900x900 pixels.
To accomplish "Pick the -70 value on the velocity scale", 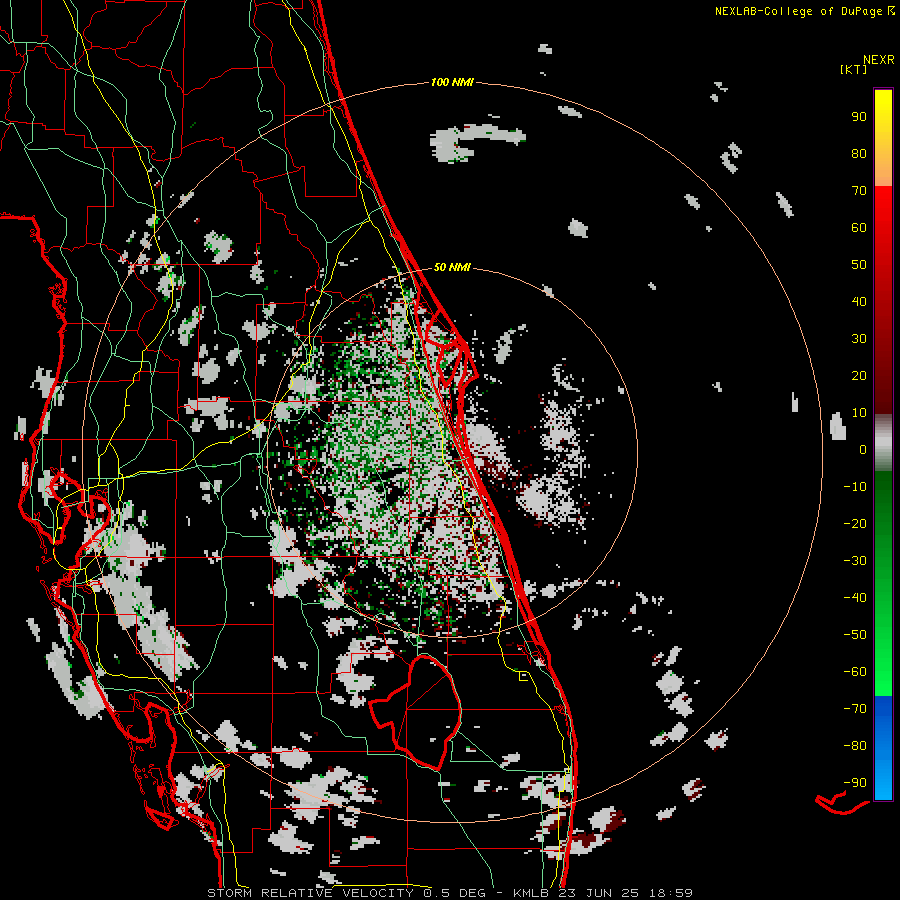I will [855, 709].
